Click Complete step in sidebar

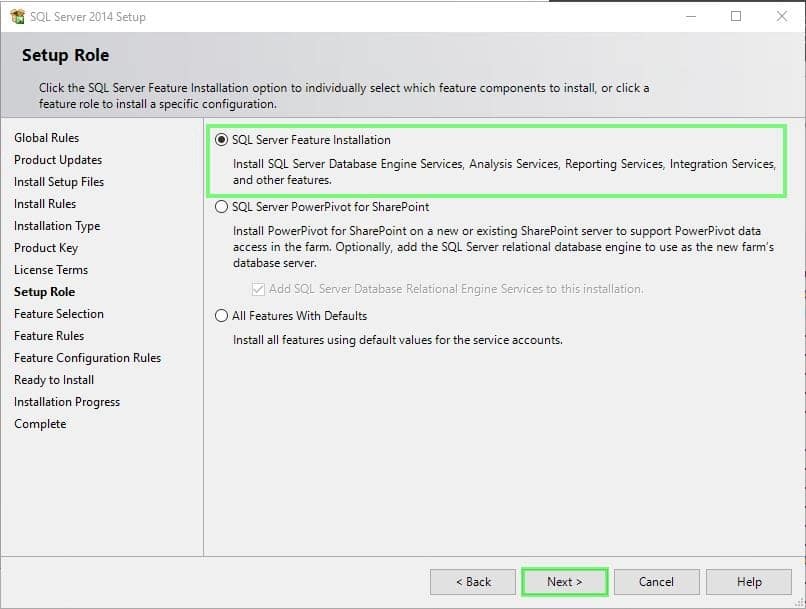click(40, 424)
